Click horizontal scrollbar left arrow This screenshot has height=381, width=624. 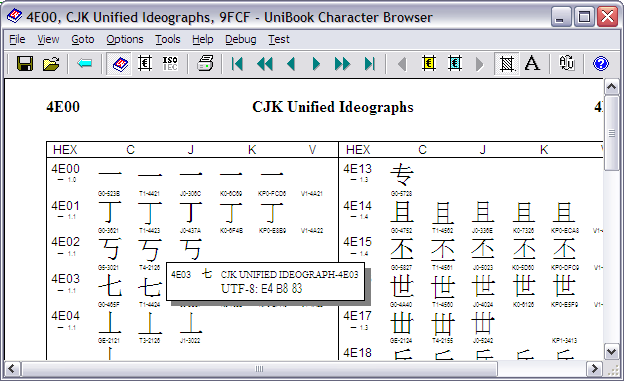pyautogui.click(x=12, y=369)
